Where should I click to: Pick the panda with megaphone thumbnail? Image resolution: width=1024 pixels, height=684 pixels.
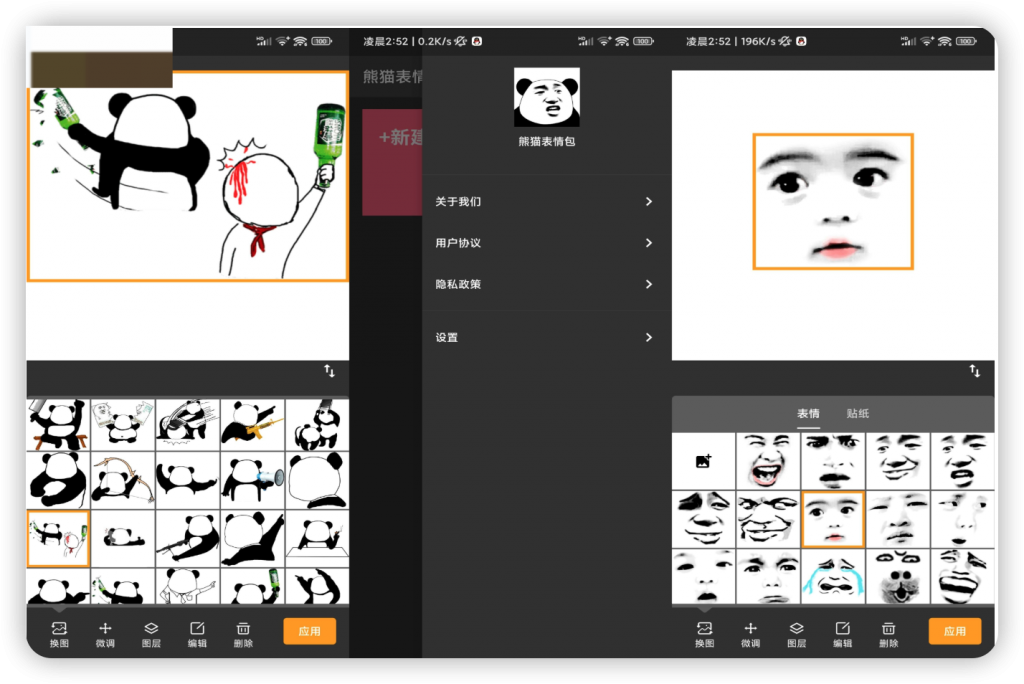(x=253, y=479)
